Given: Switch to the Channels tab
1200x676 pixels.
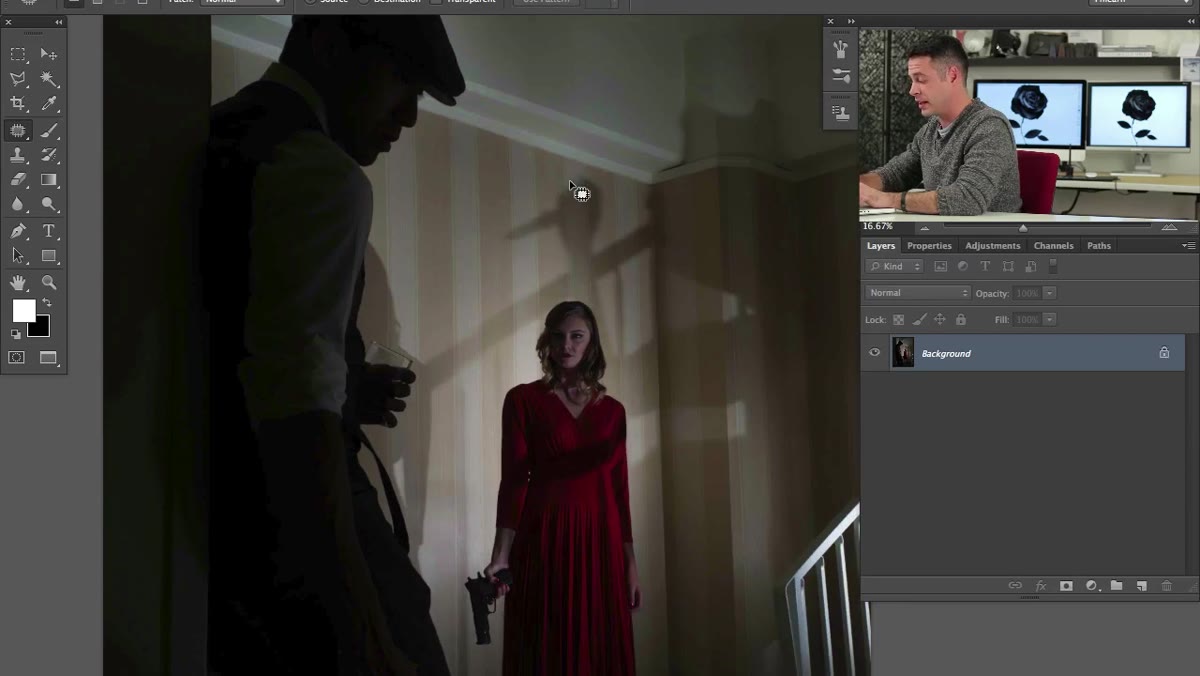Looking at the screenshot, I should pos(1053,246).
